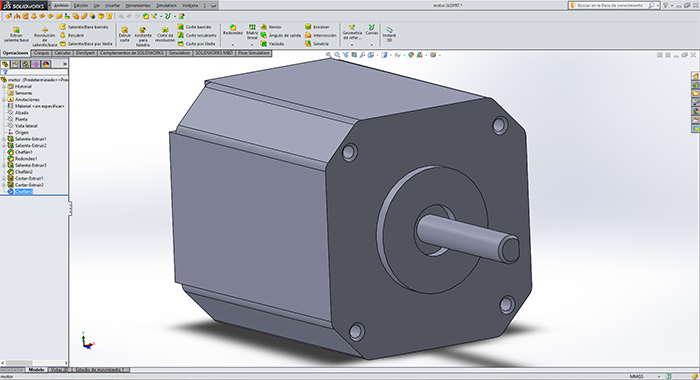Open Asistente para taladro tool
Viewport: 700px width, 380px height.
(143, 37)
